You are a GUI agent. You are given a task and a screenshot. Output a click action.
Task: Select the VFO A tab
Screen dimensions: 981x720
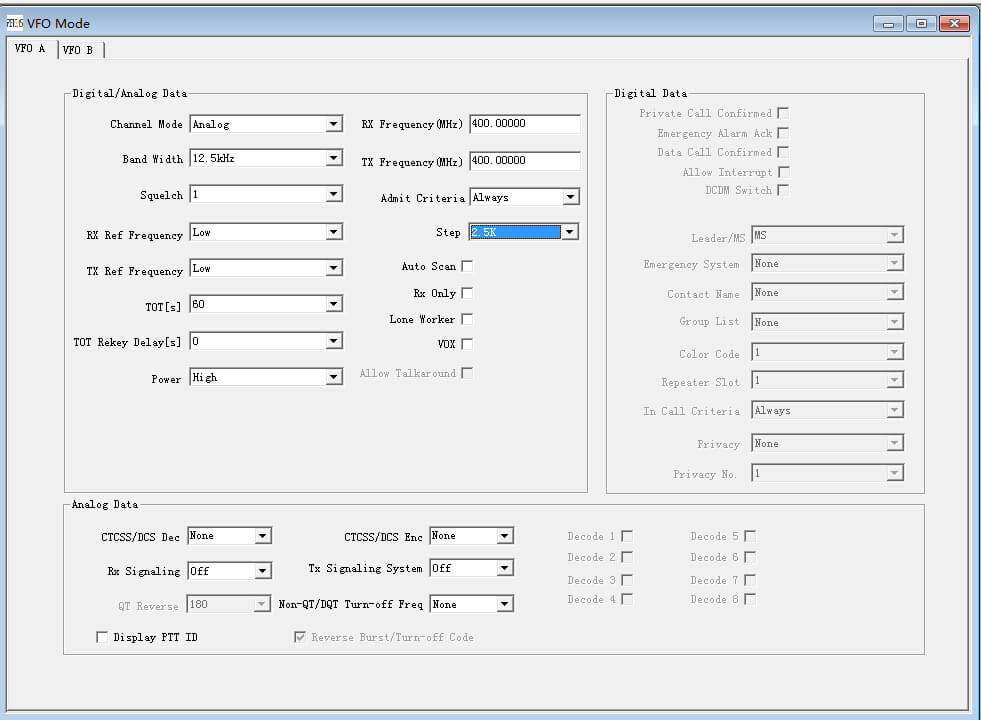[x=30, y=49]
